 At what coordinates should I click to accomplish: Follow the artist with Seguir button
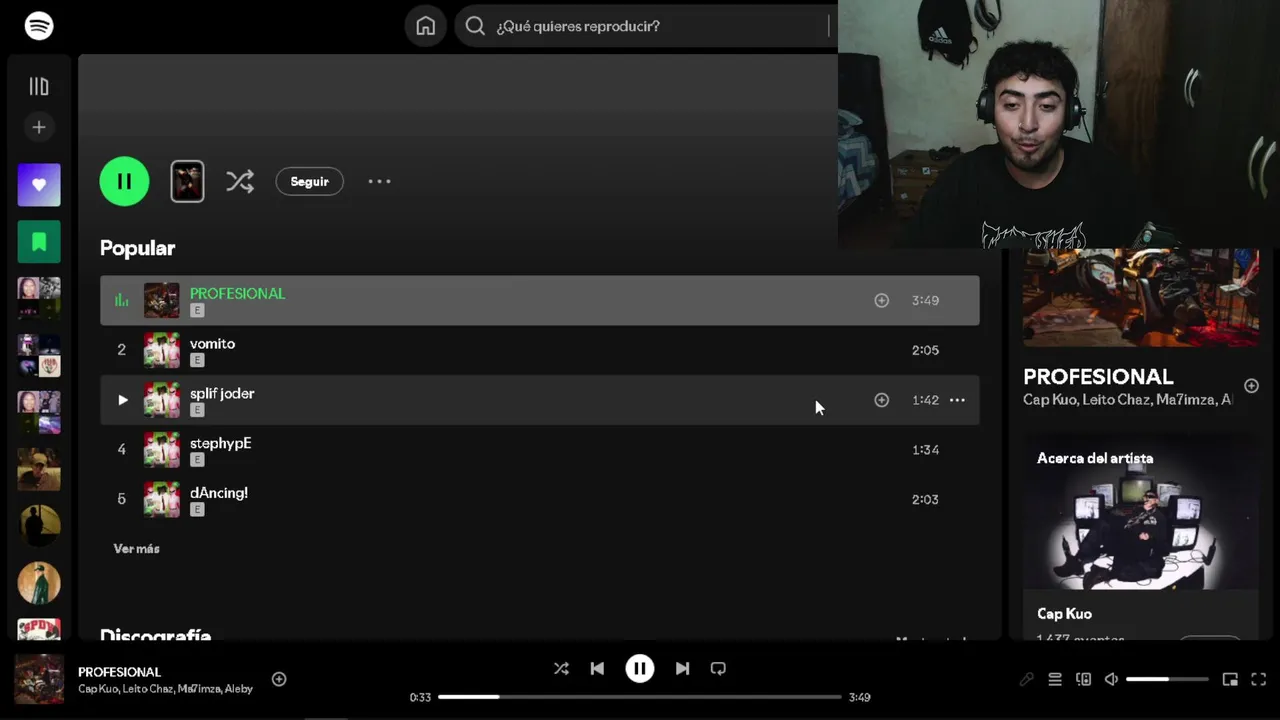click(309, 181)
